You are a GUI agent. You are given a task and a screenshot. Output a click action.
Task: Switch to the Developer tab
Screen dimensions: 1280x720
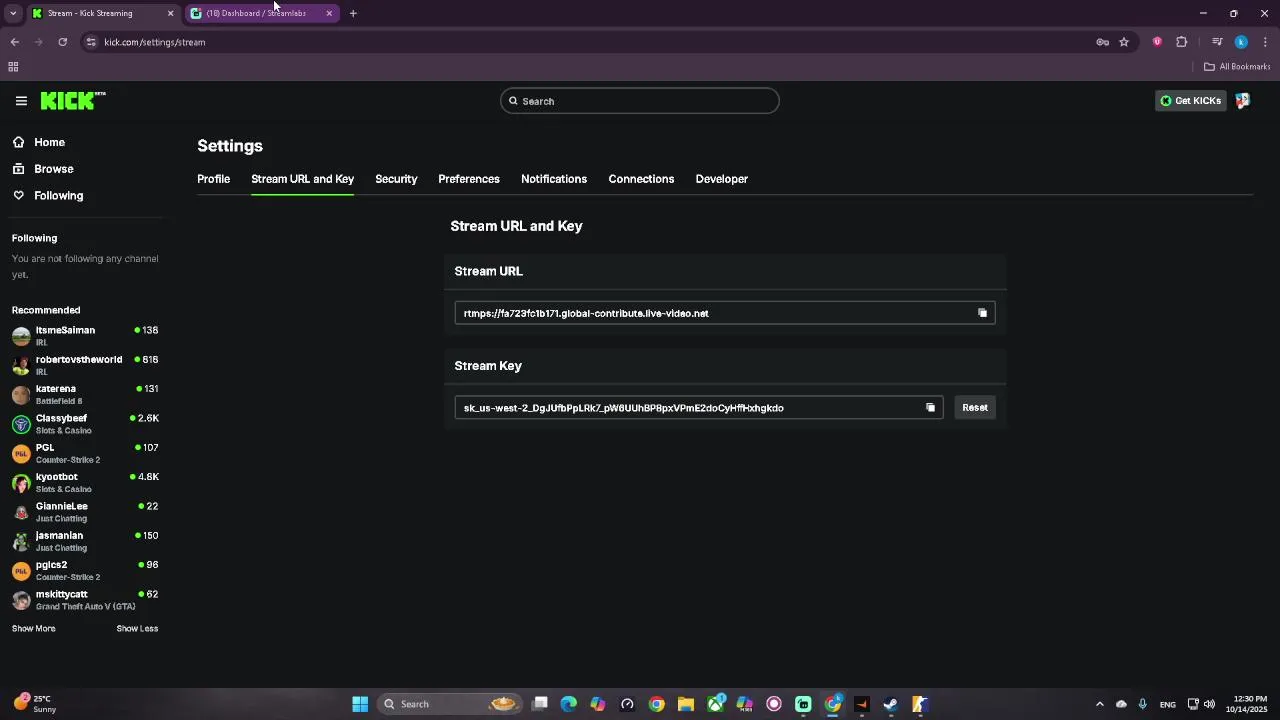pos(722,179)
